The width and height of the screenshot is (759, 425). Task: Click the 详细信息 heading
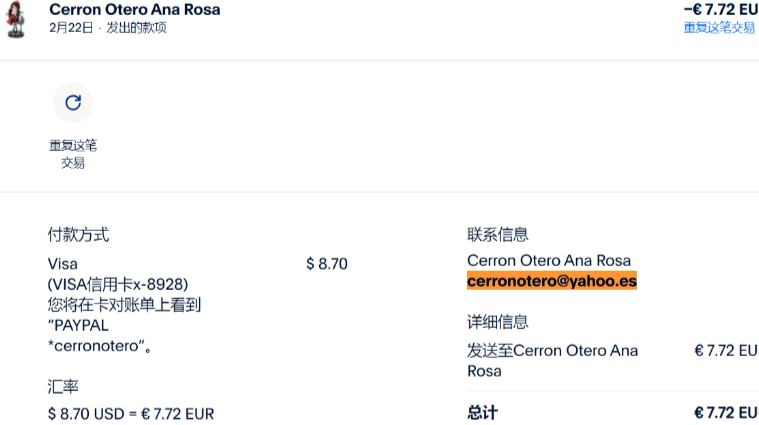[498, 322]
